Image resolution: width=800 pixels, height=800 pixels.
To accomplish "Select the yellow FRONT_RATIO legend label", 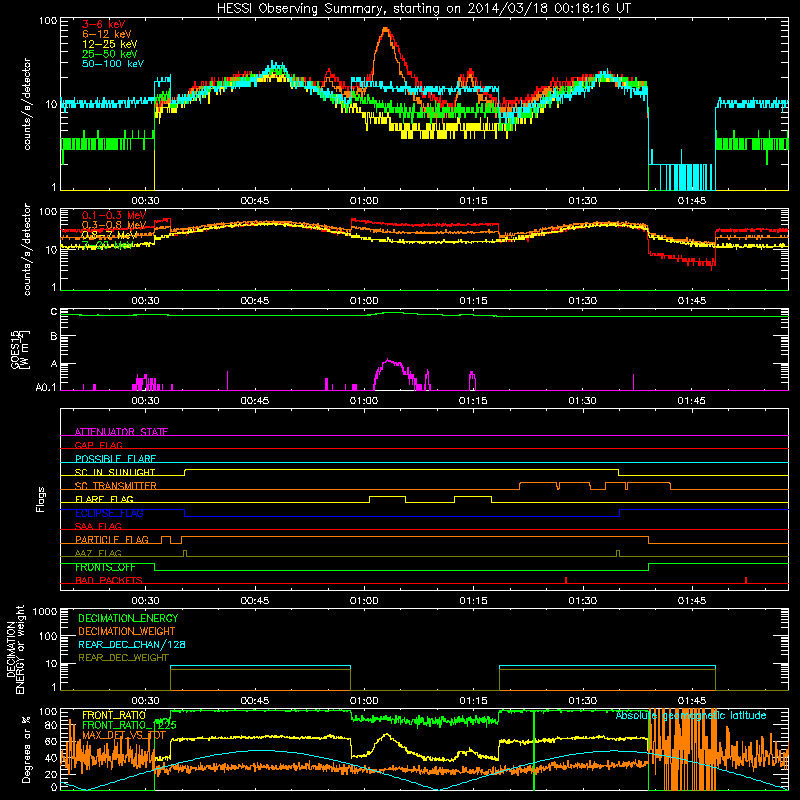I will click(114, 715).
